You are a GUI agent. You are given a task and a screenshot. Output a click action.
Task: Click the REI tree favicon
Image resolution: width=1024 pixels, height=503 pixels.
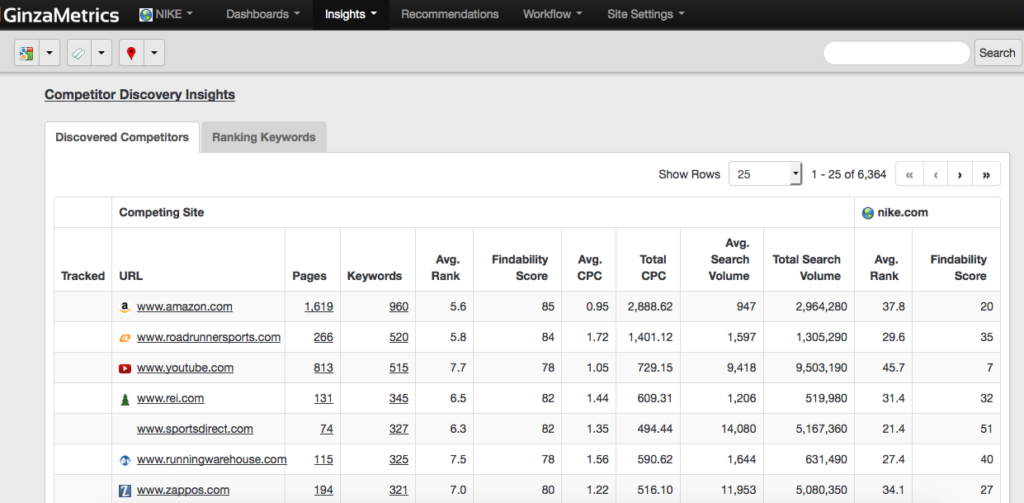coord(125,399)
